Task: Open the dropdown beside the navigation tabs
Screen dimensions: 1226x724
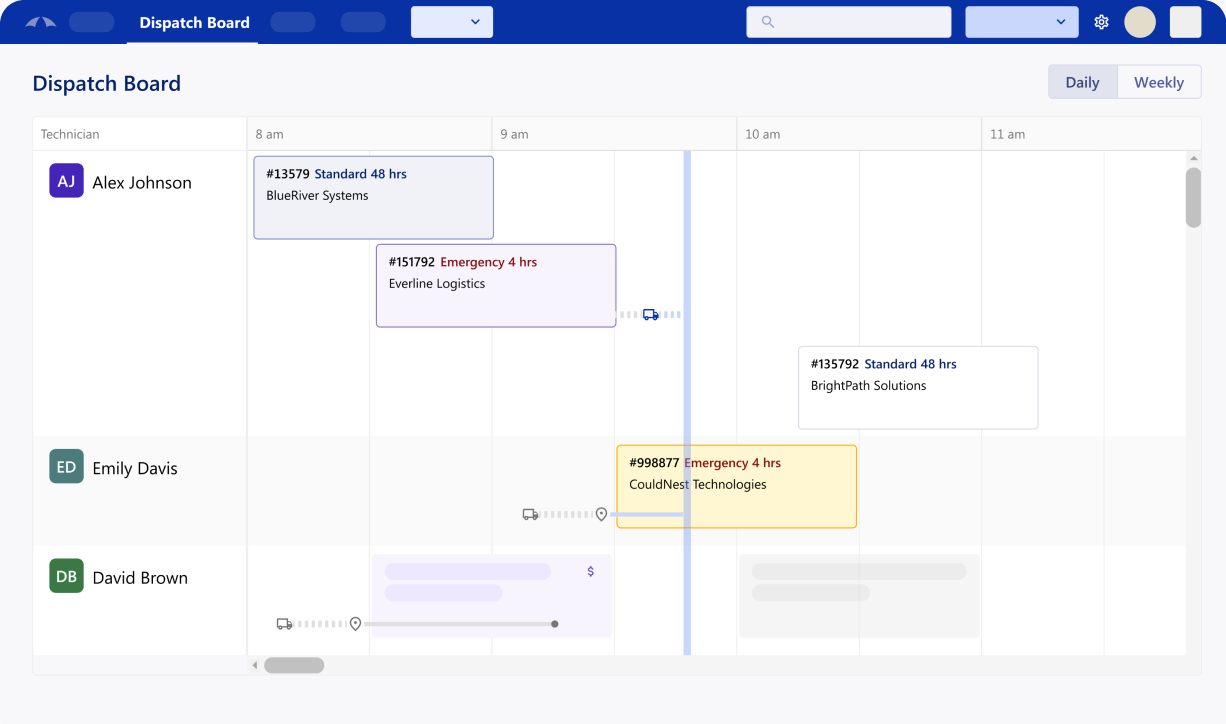Action: coord(452,22)
